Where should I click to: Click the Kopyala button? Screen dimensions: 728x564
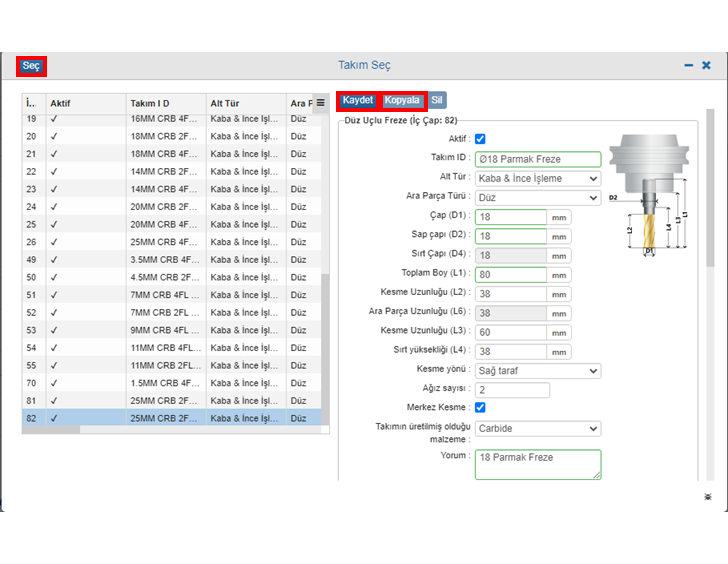[403, 100]
